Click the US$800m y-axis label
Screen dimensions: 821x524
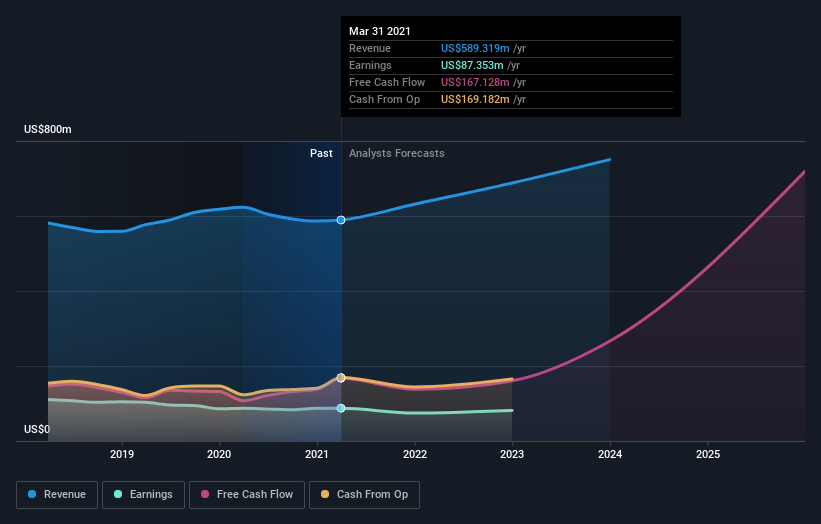[x=48, y=129]
